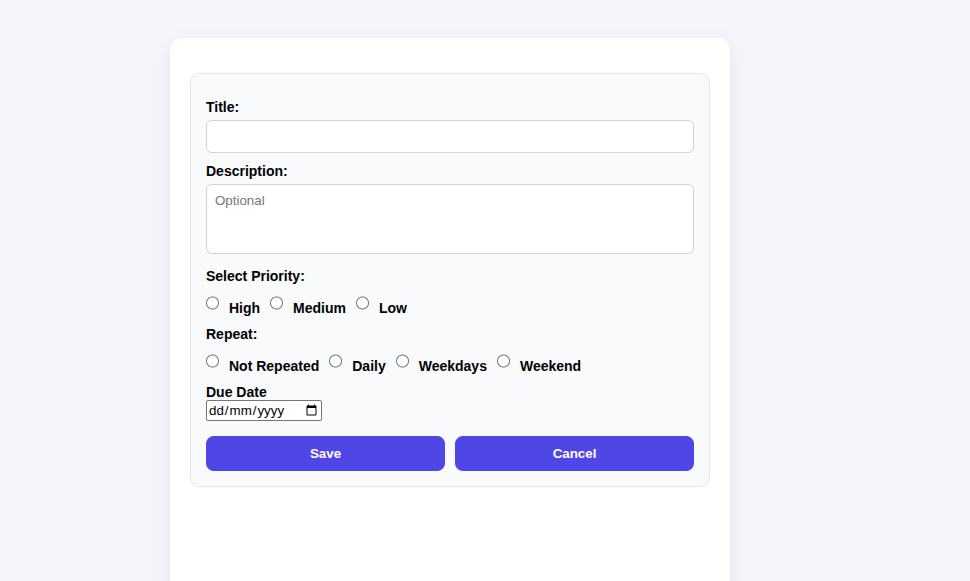Screen dimensions: 970x581
Task: Select the Weekend repeat radio button
Action: pyautogui.click(x=504, y=361)
